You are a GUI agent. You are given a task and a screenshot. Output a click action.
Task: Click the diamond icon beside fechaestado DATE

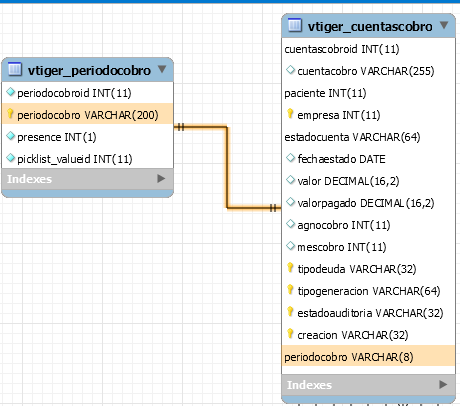pos(291,158)
